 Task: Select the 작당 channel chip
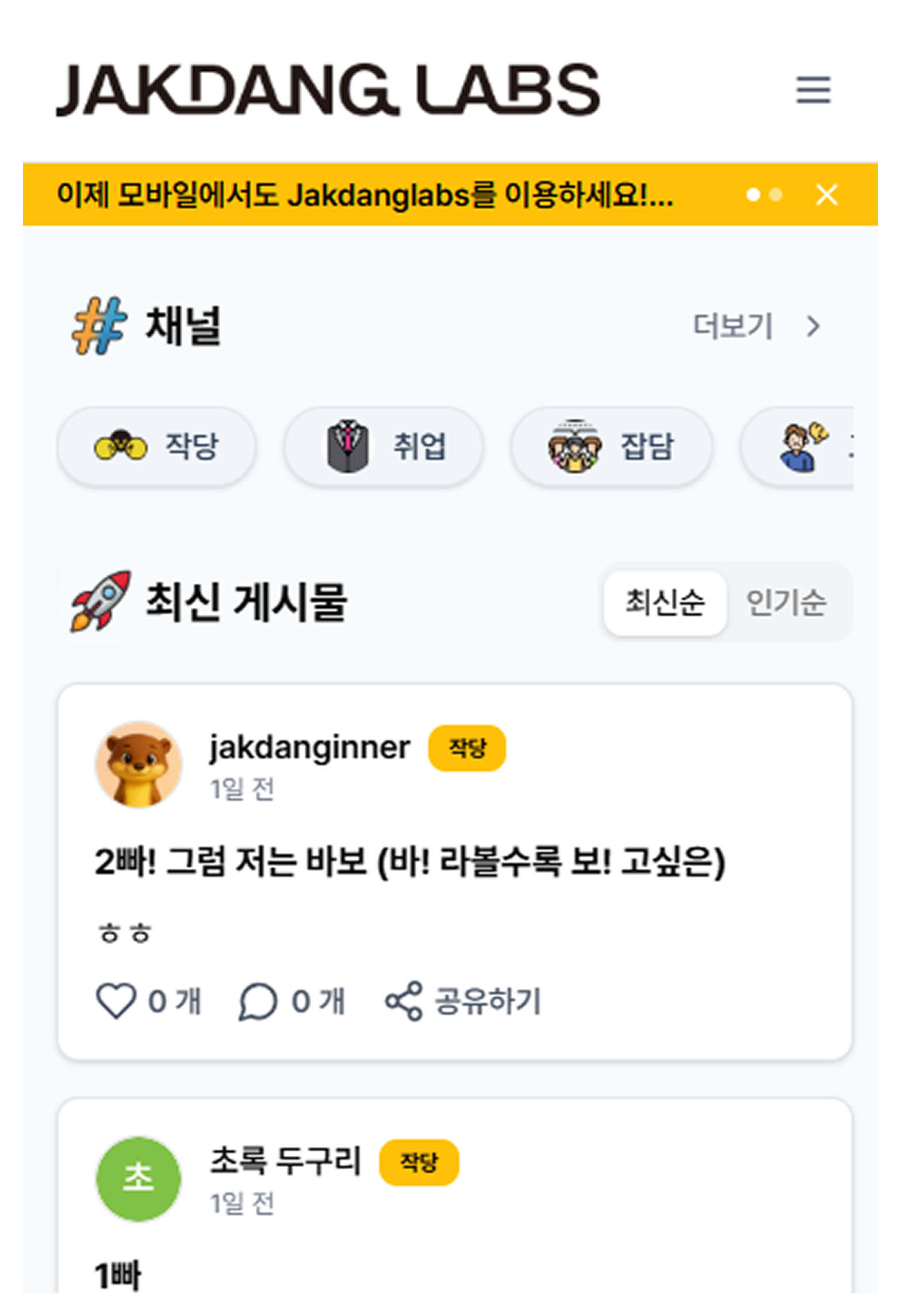[x=157, y=447]
